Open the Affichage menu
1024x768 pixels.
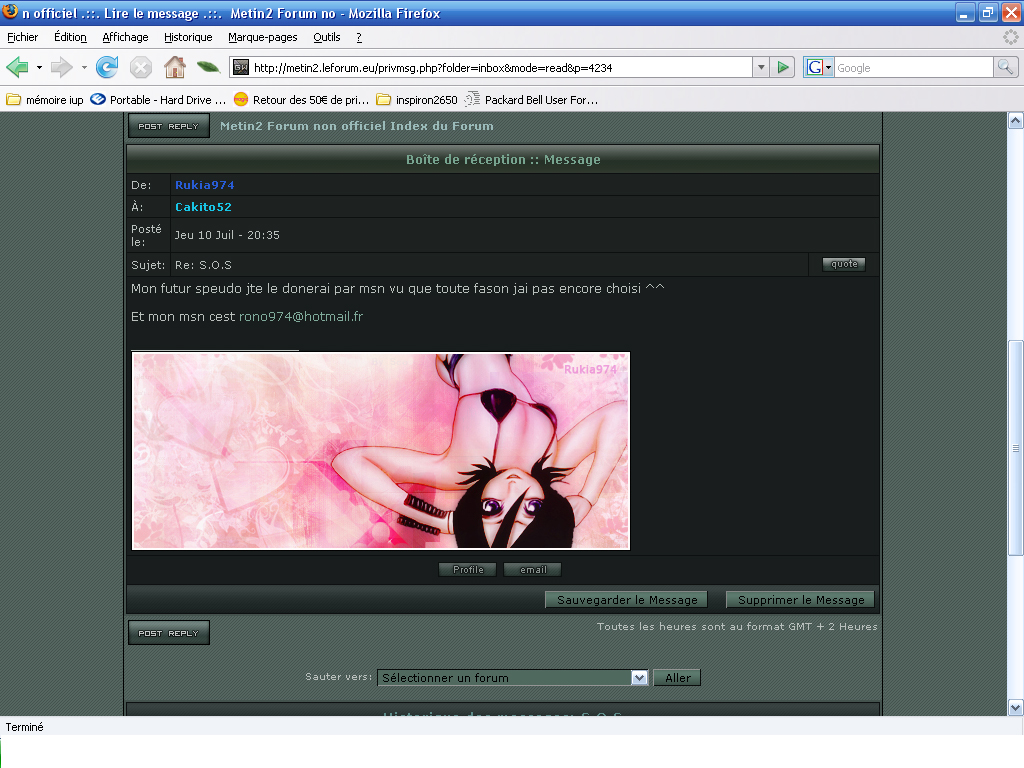(125, 37)
